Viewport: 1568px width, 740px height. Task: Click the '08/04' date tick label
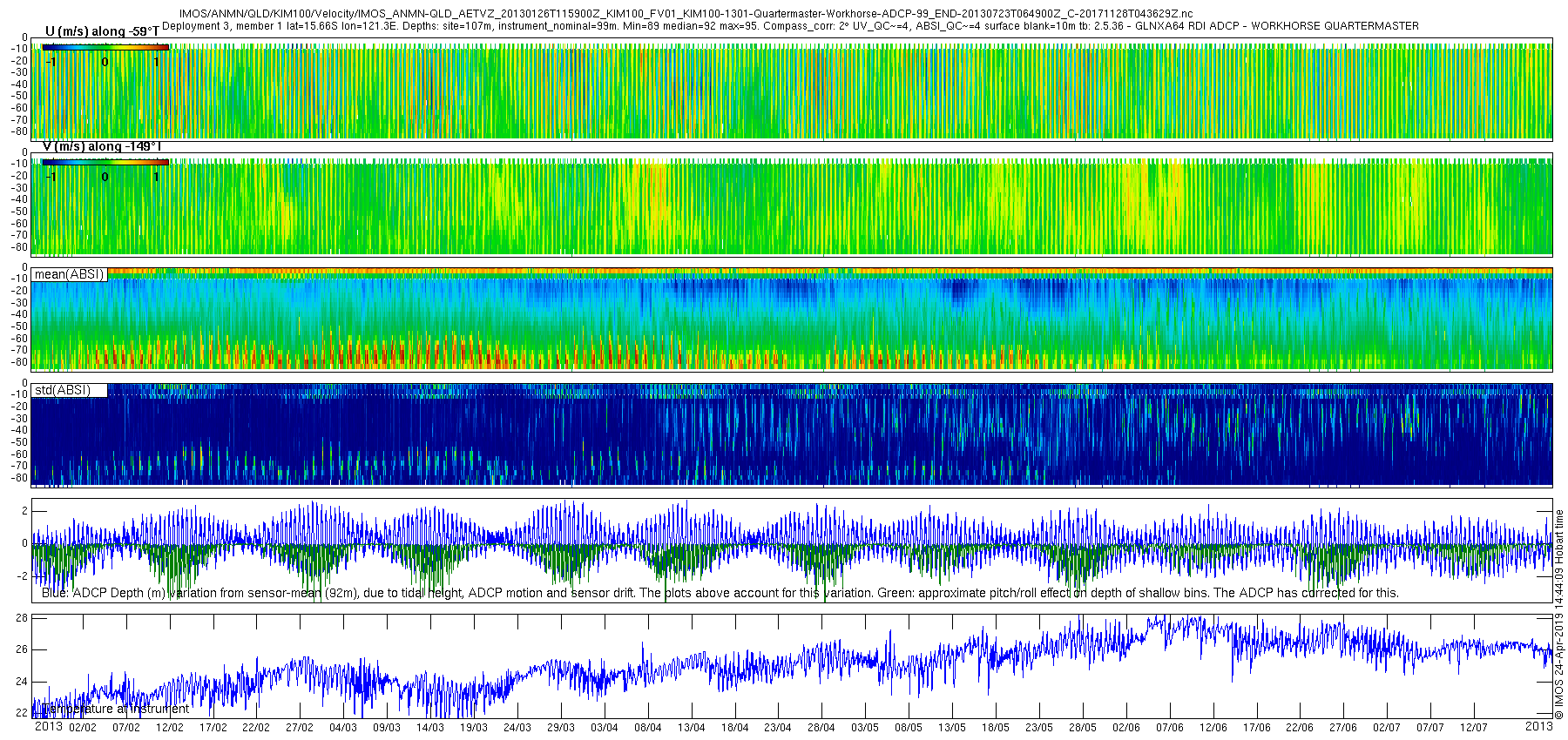[x=648, y=728]
